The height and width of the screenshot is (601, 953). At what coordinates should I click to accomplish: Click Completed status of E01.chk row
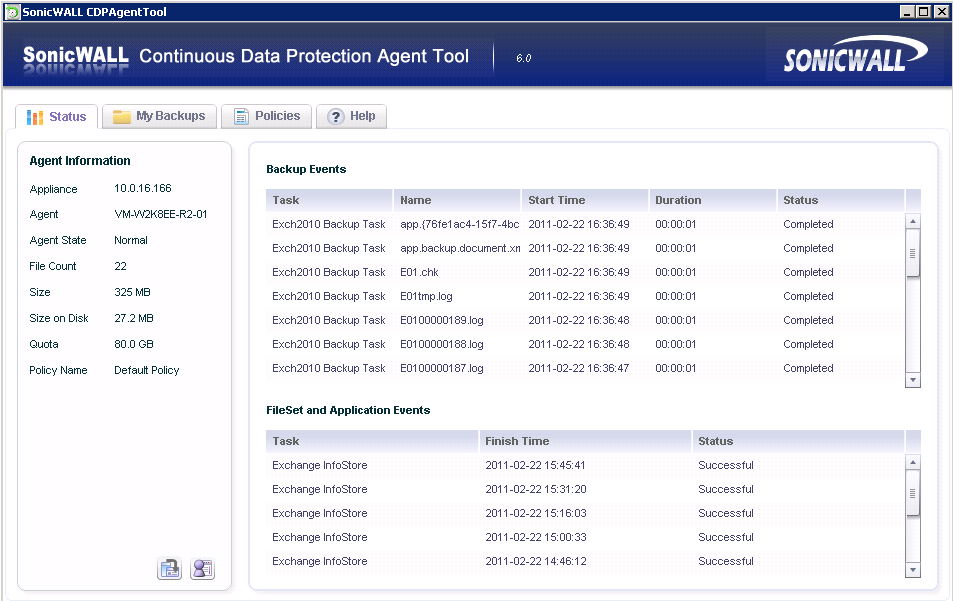(x=808, y=272)
